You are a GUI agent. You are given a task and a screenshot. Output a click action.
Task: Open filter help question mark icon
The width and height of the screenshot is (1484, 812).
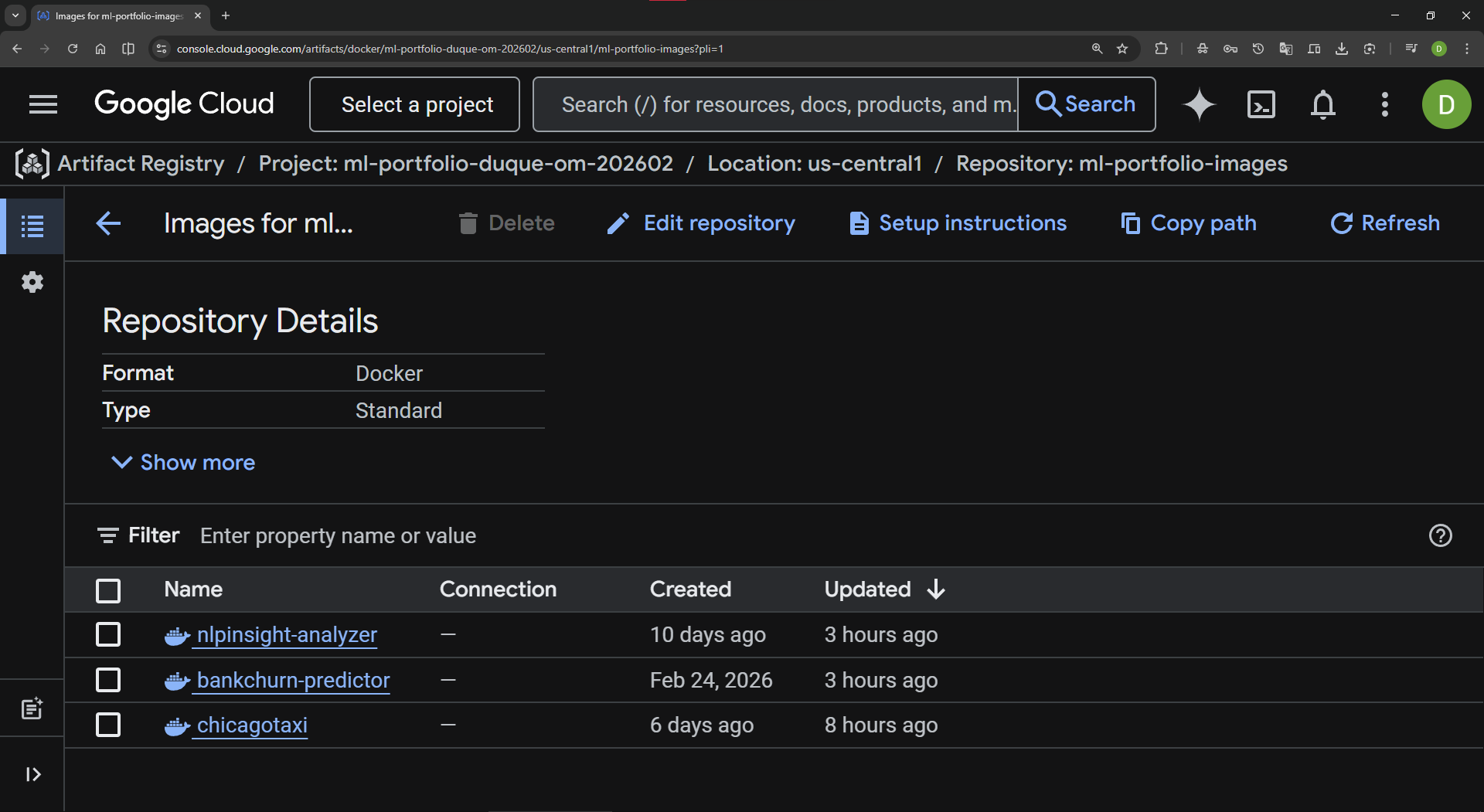1440,535
